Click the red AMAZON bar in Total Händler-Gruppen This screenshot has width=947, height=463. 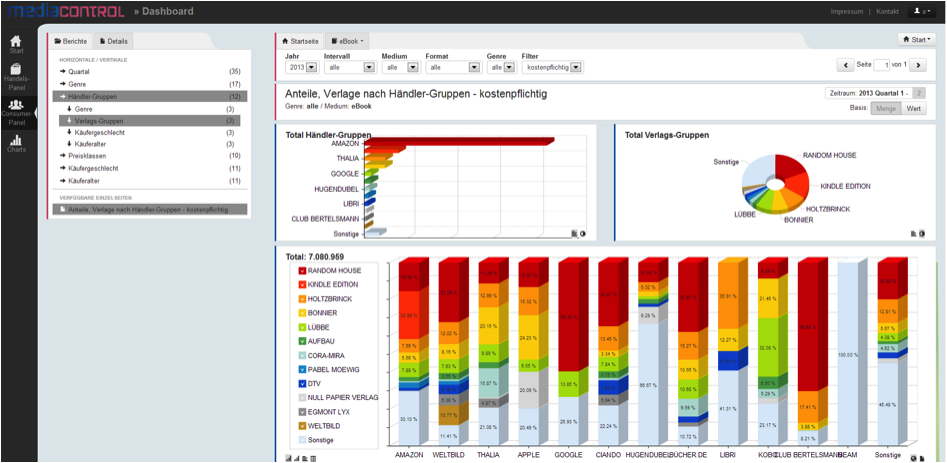(x=458, y=142)
